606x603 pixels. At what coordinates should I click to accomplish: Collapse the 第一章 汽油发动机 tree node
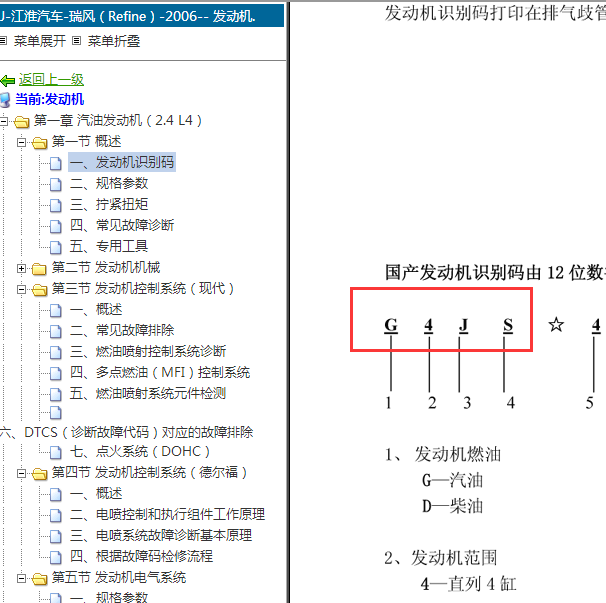3,121
